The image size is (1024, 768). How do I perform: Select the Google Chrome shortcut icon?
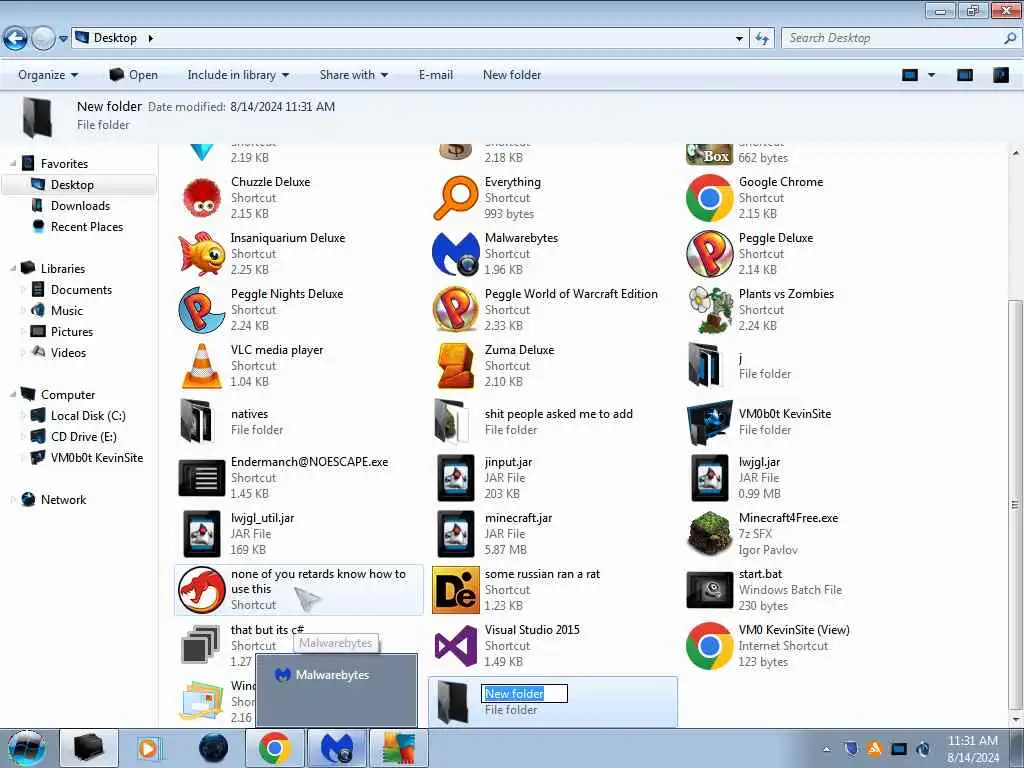[710, 198]
